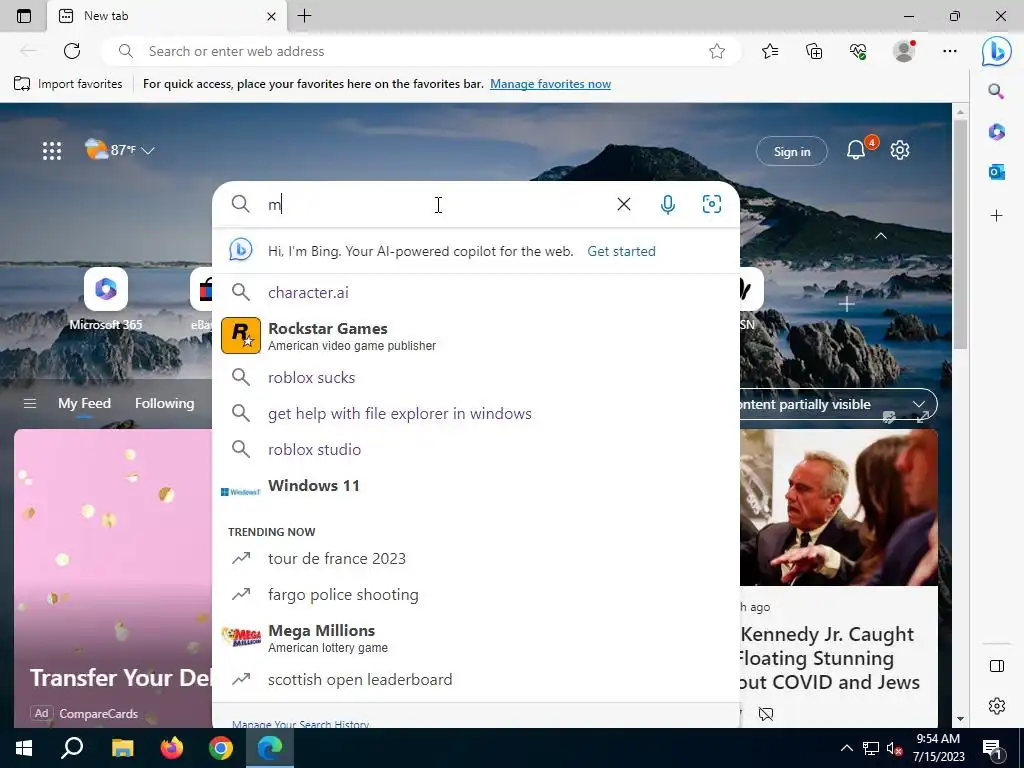The image size is (1024, 768).
Task: Open Chrome from the taskbar
Action: [x=221, y=748]
